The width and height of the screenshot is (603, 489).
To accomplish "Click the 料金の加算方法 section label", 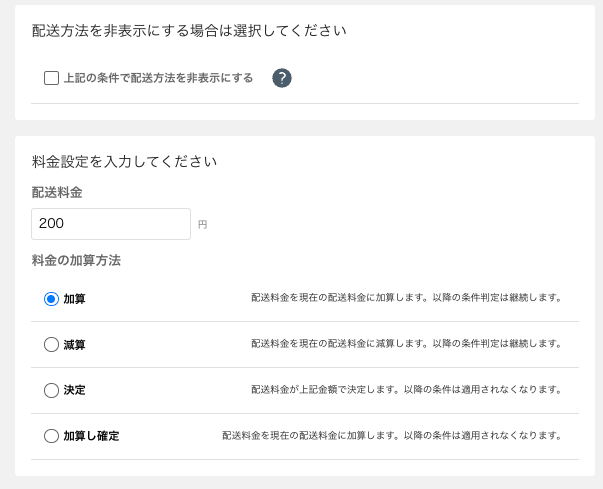I will (x=76, y=261).
